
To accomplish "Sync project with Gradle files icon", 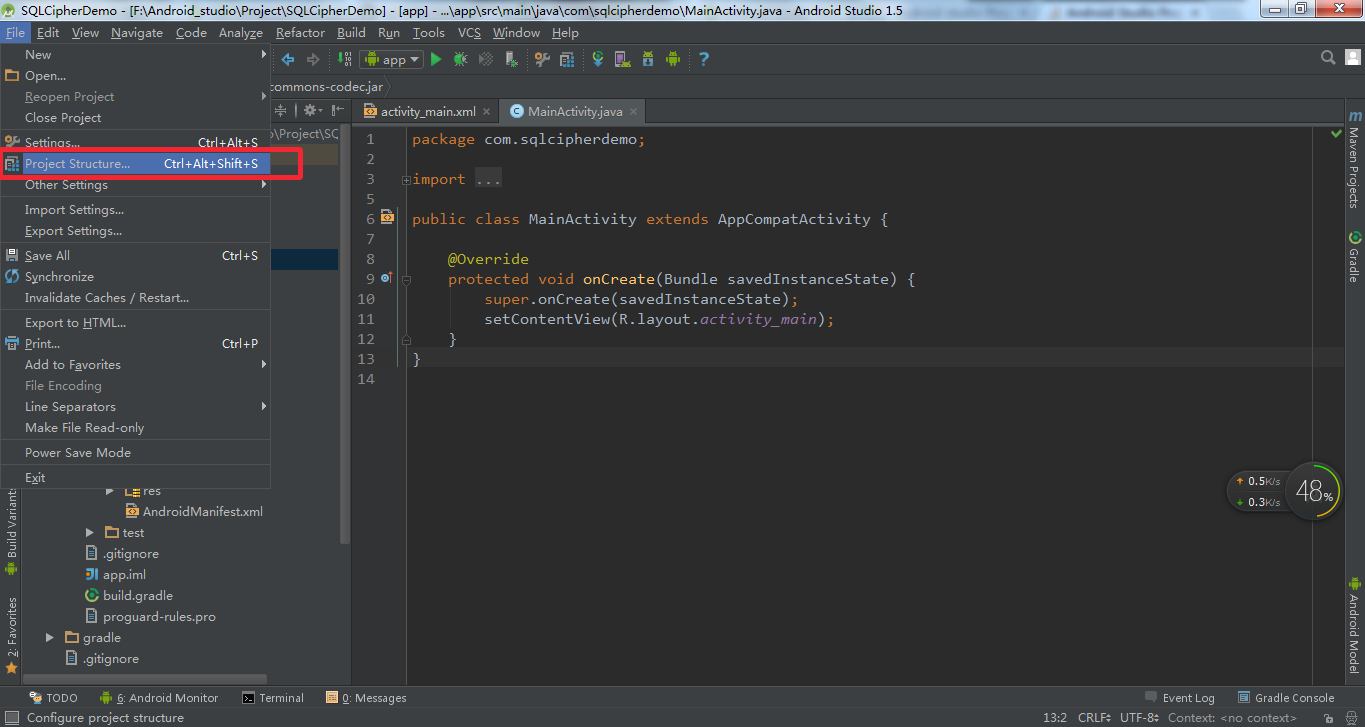I will coord(598,59).
